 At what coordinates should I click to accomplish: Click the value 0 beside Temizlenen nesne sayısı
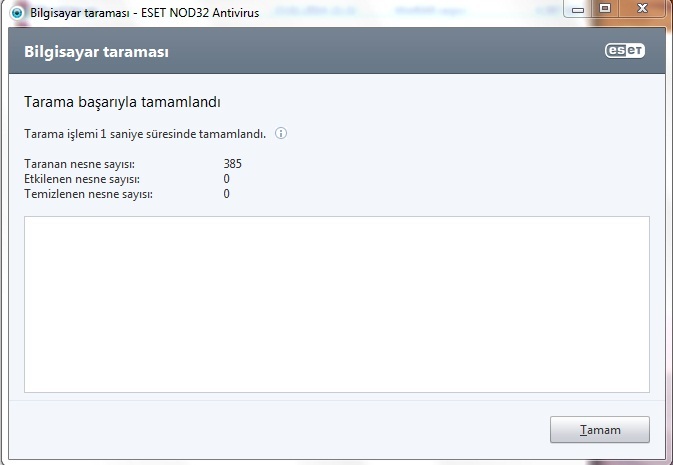(227, 194)
